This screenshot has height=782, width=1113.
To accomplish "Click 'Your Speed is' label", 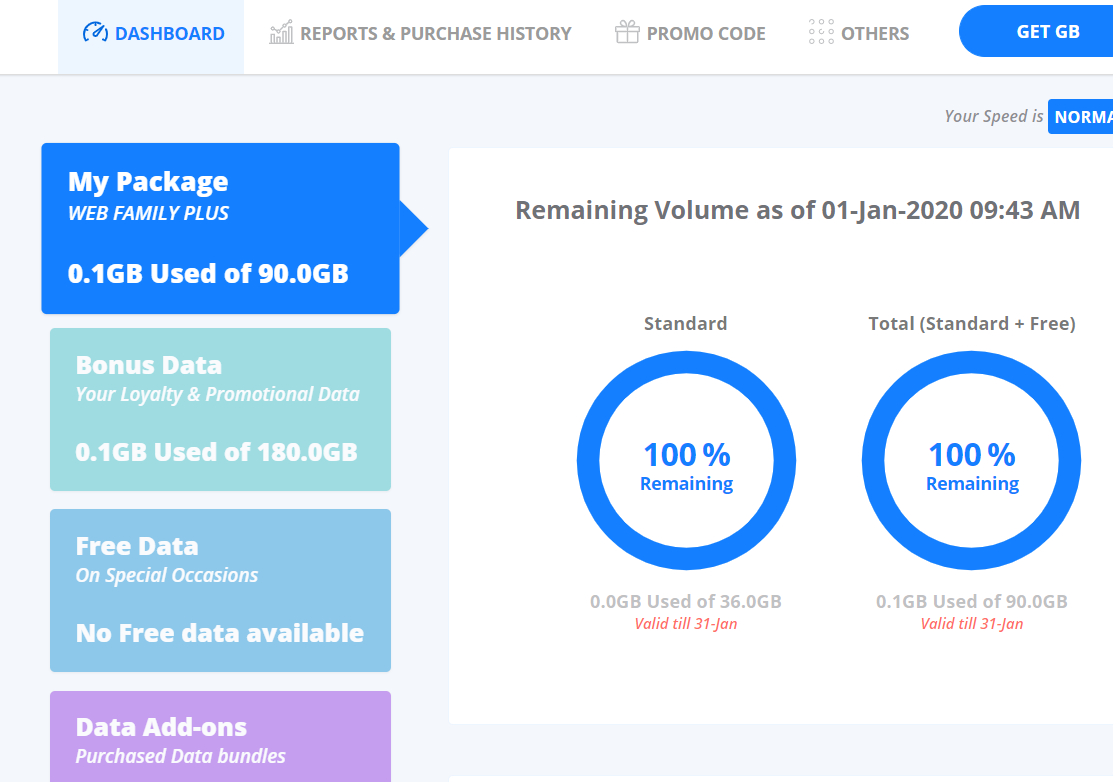I will (x=994, y=116).
